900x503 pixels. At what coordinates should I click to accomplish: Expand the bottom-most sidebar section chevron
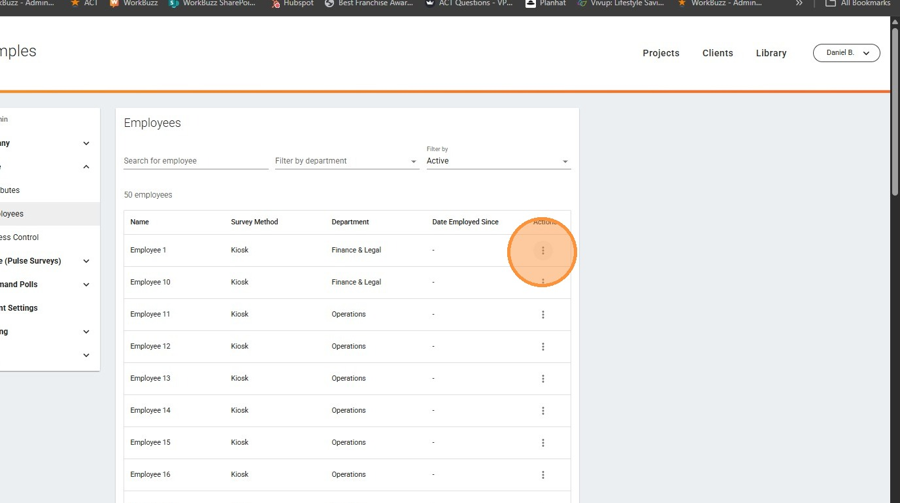tap(86, 355)
